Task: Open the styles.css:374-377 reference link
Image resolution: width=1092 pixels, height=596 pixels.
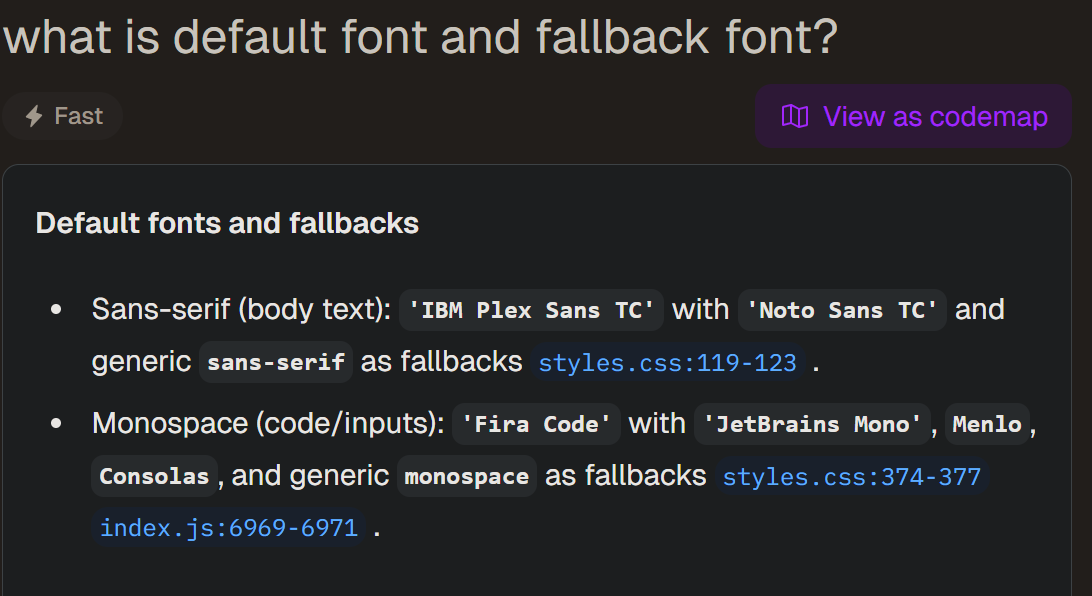Action: point(851,476)
